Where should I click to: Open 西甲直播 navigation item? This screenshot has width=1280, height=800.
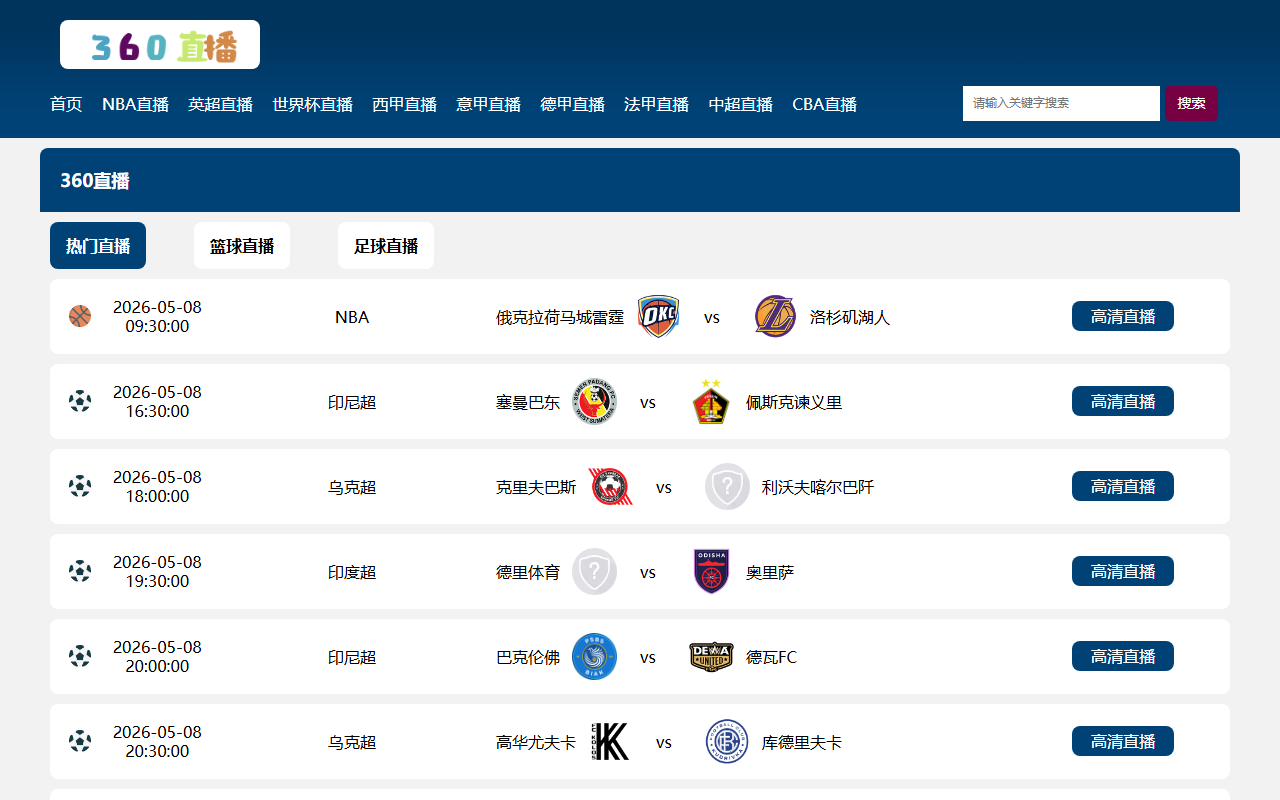[405, 104]
